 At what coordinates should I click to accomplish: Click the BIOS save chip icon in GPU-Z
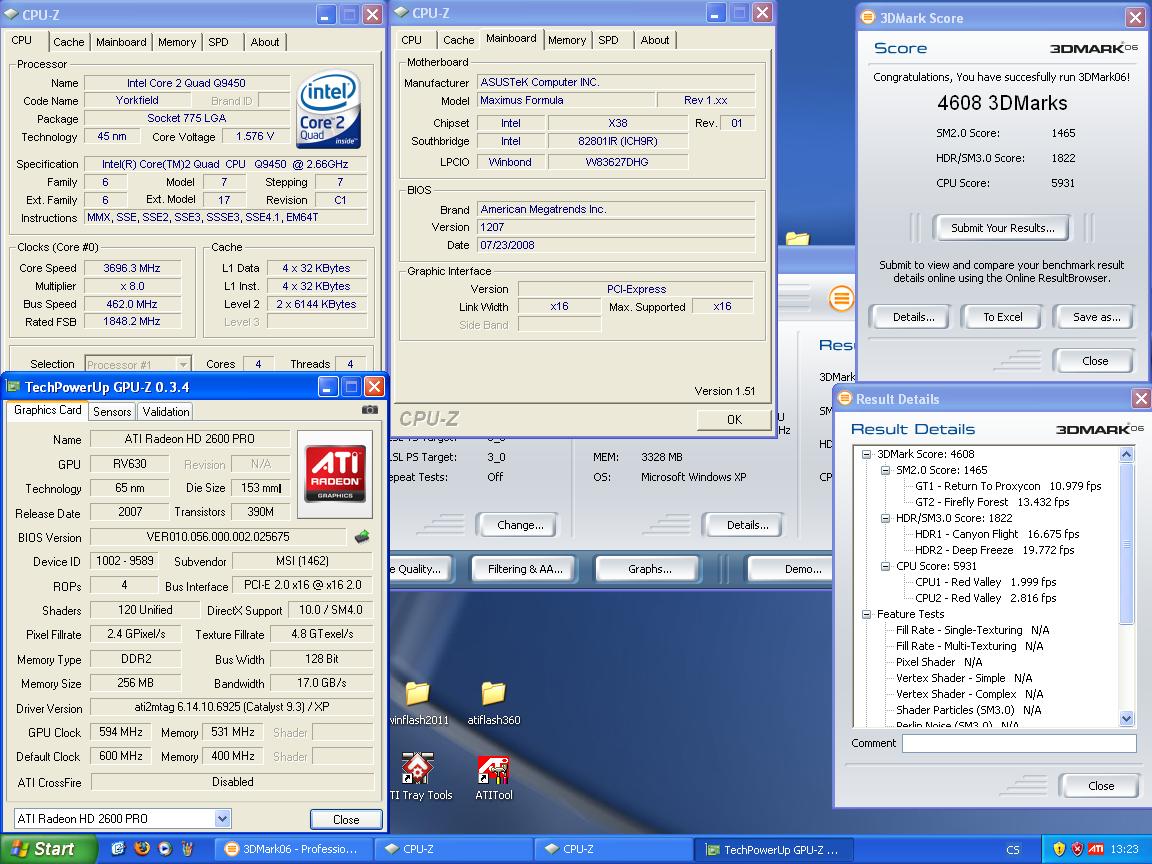coord(361,536)
